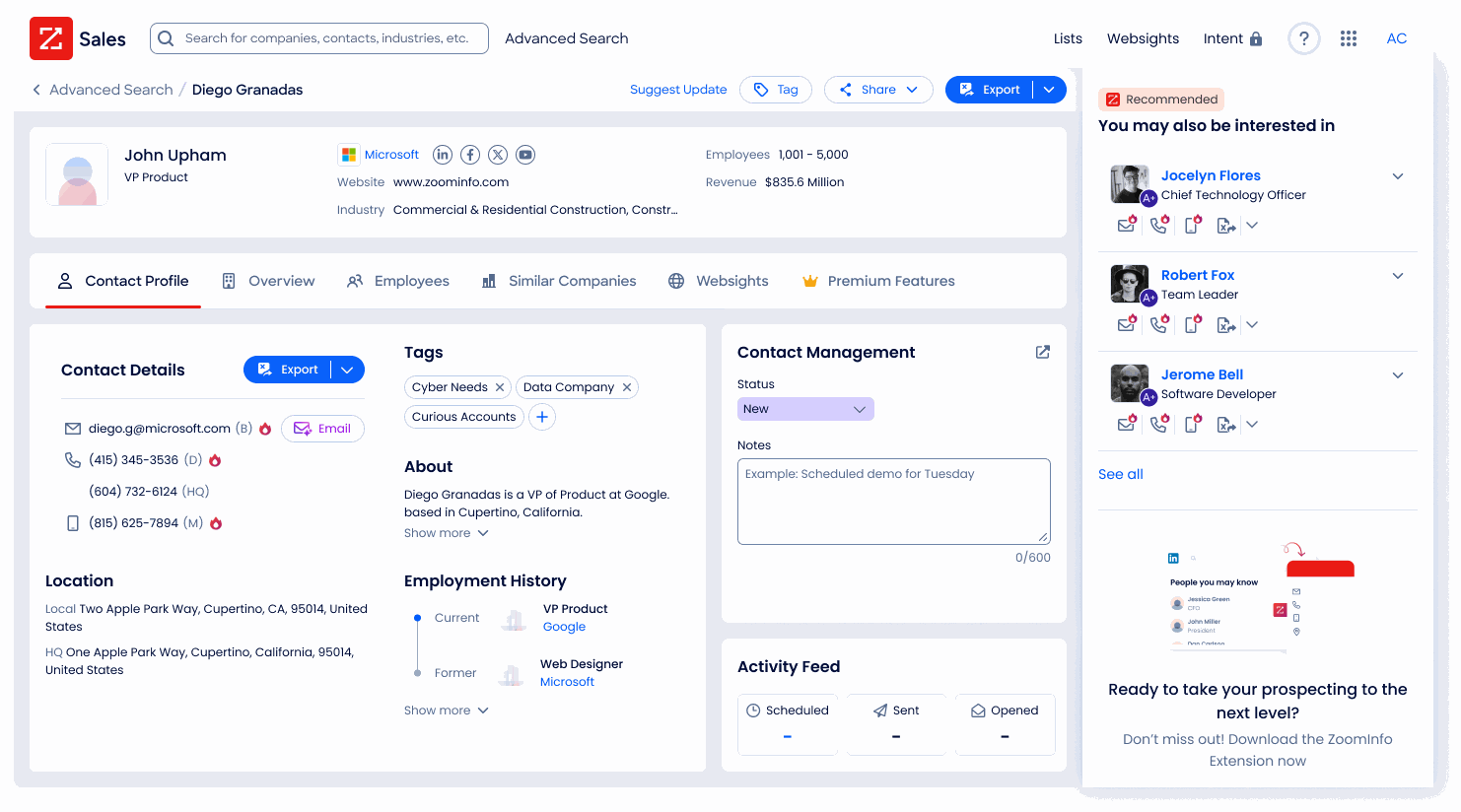Expand Jocelyn Flores recommendation card
Viewport: 1461px width, 812px height.
1397,176
